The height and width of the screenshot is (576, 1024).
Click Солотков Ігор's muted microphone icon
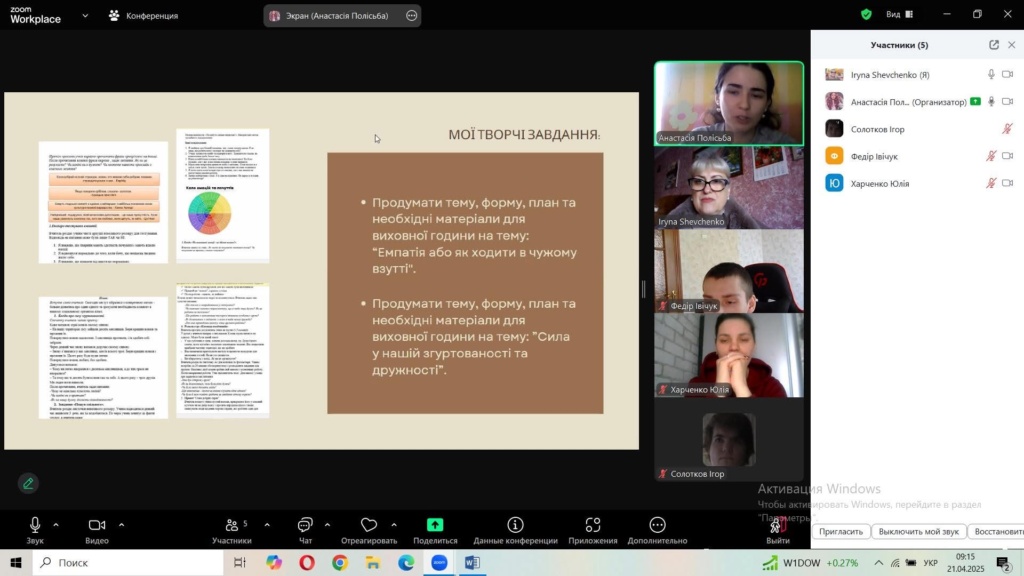pos(1008,129)
